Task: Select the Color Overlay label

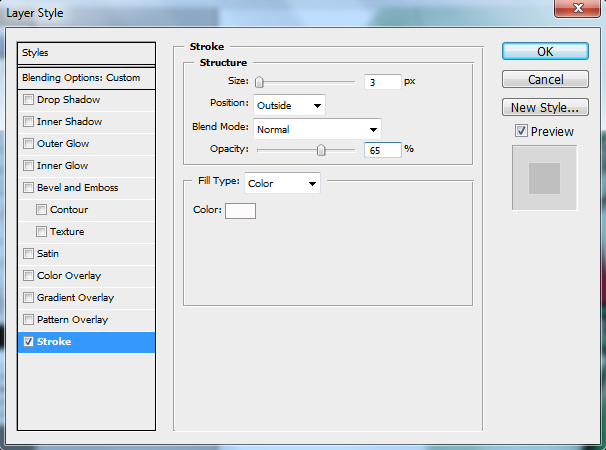Action: click(69, 276)
